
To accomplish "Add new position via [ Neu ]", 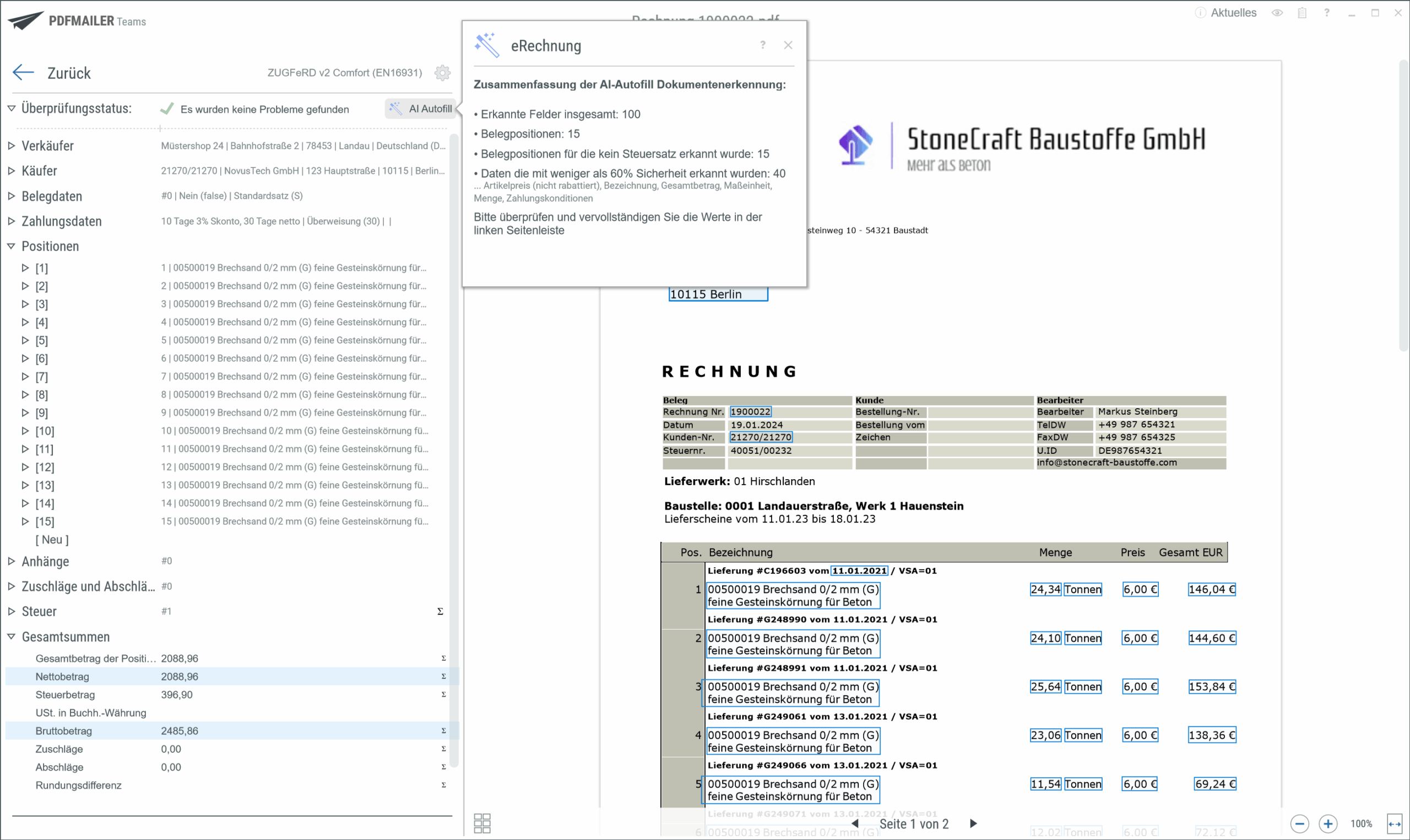I will point(52,539).
